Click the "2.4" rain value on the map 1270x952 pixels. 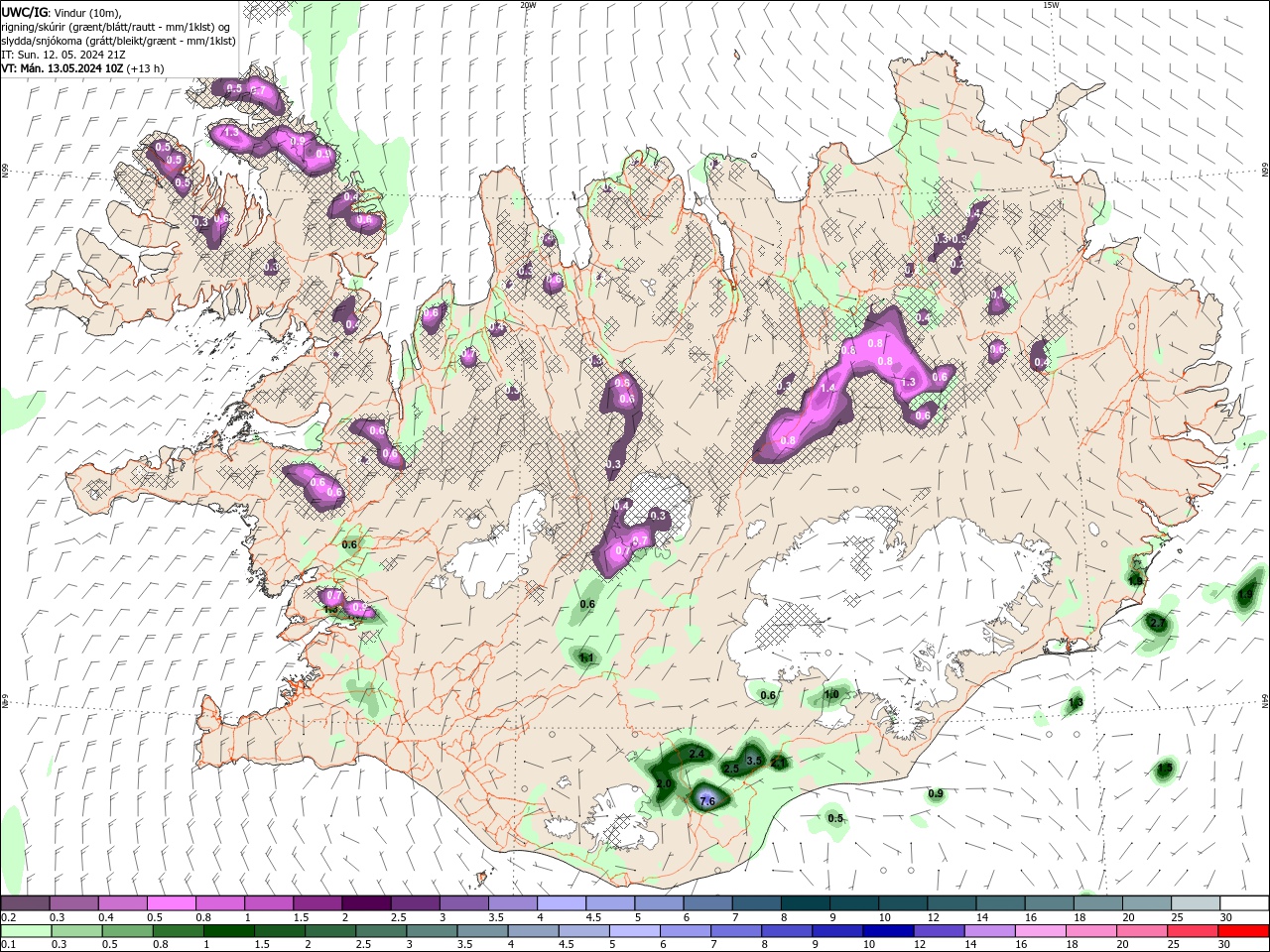[697, 755]
